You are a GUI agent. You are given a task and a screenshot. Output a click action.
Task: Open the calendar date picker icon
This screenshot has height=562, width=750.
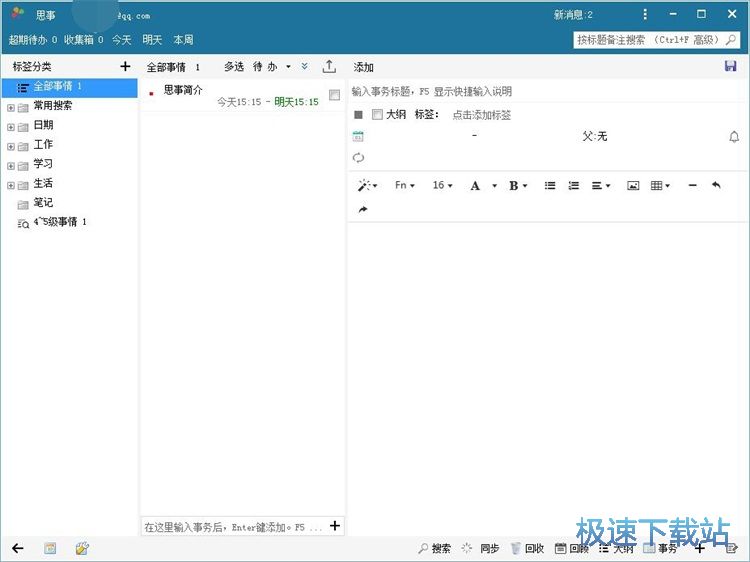358,136
